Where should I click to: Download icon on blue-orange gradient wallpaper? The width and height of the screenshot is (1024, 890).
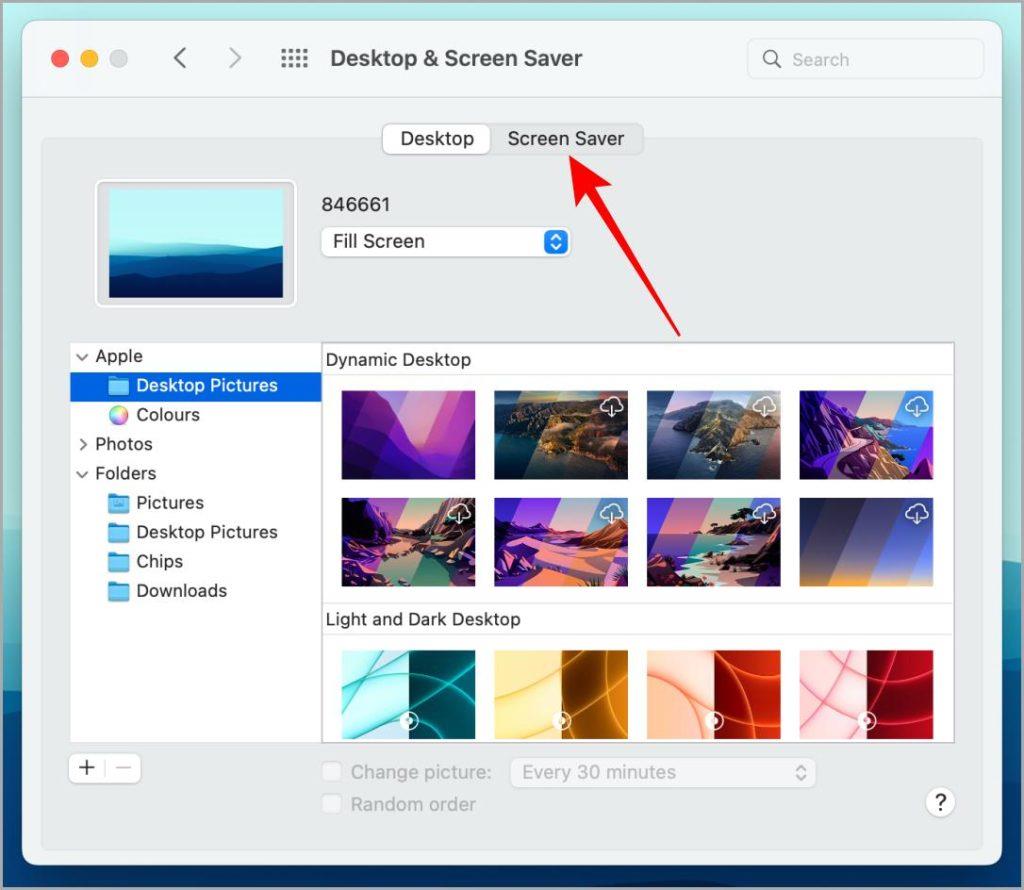(916, 513)
